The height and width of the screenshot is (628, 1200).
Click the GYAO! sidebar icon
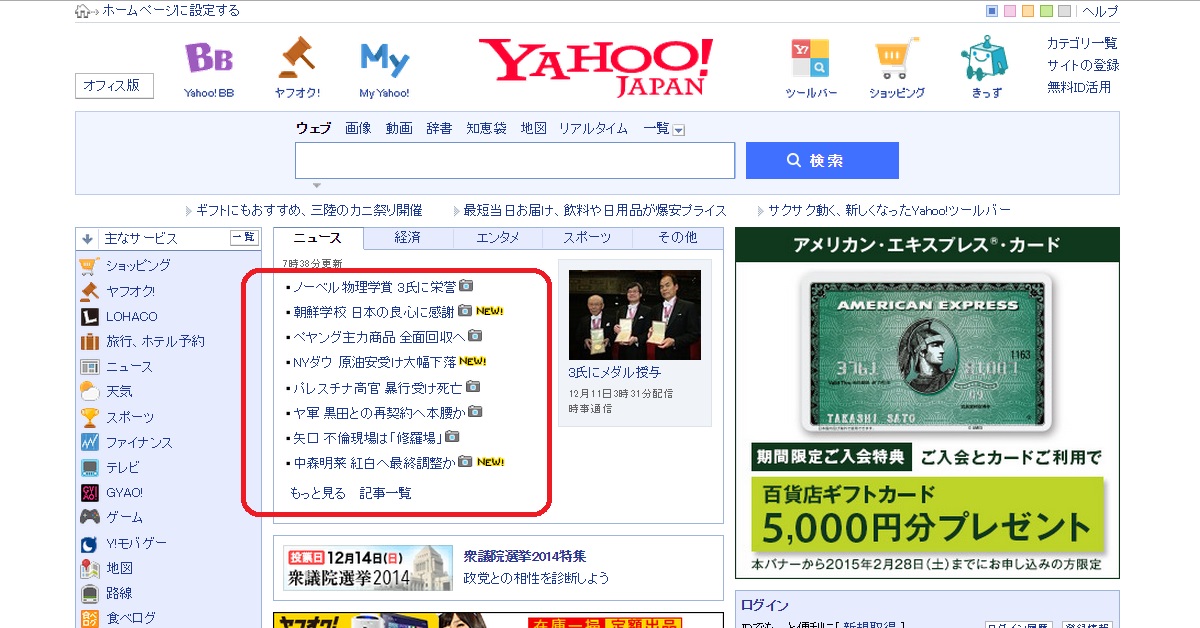coord(88,492)
